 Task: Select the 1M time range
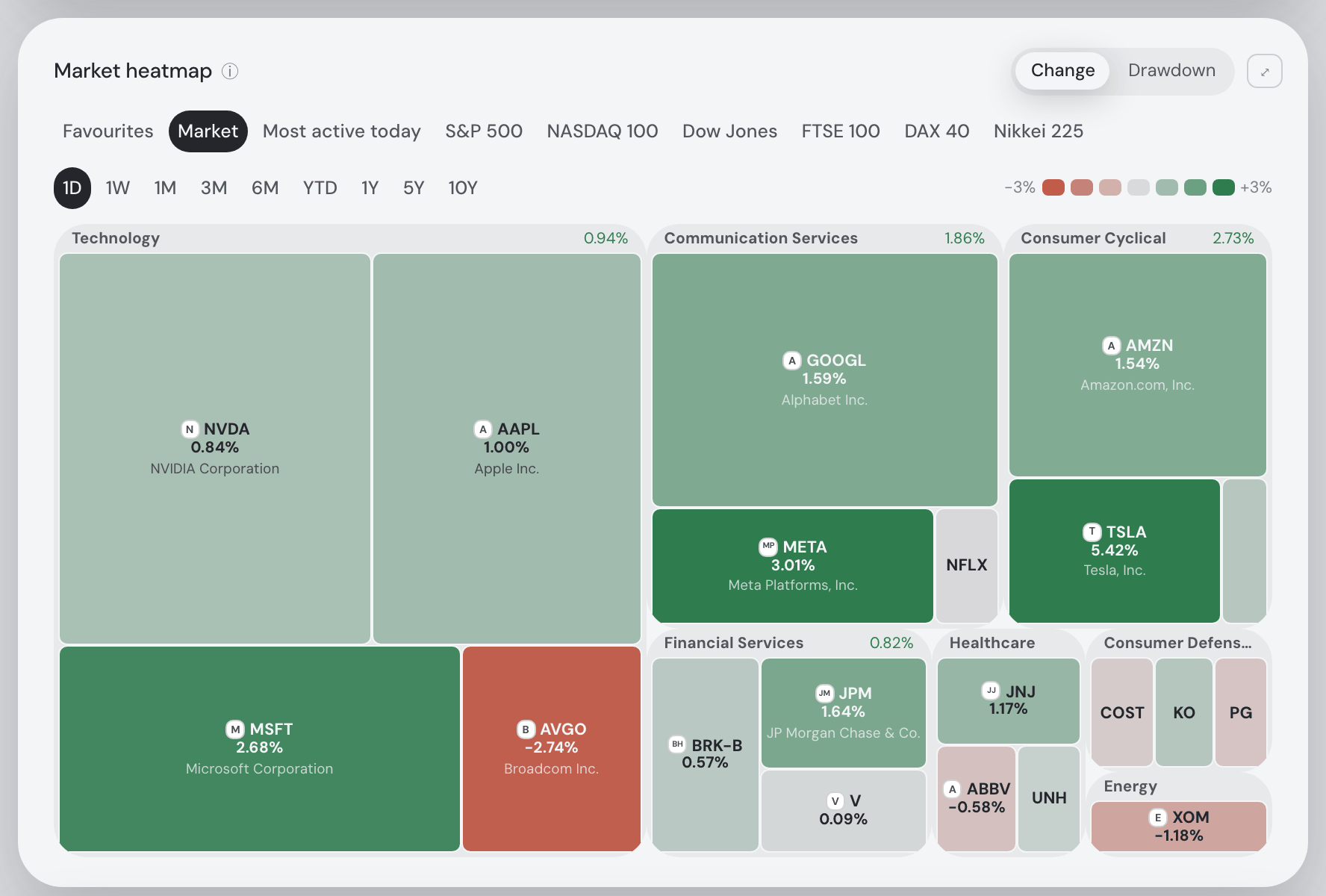165,188
